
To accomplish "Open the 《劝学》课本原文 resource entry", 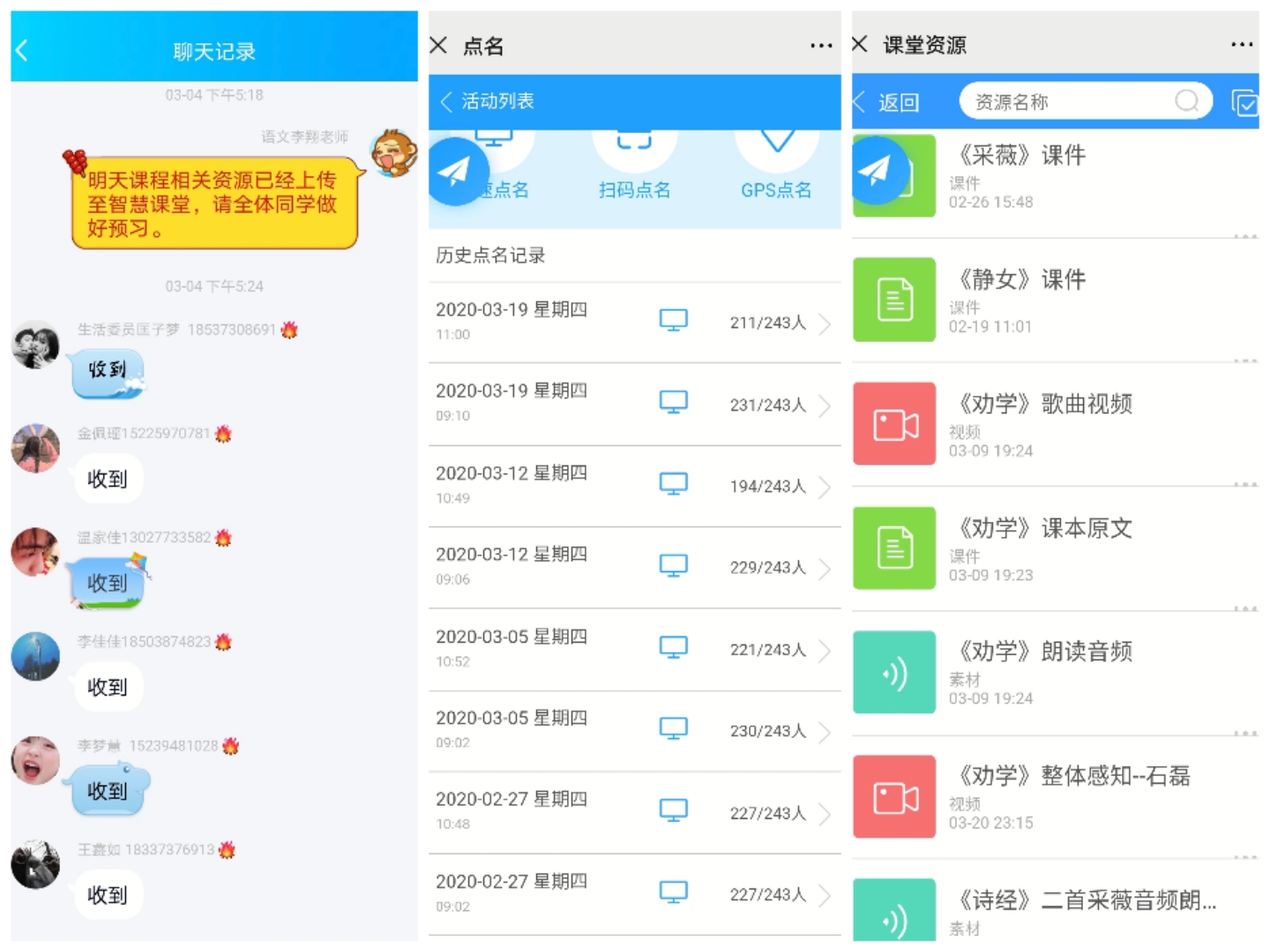I will pos(1045,529).
